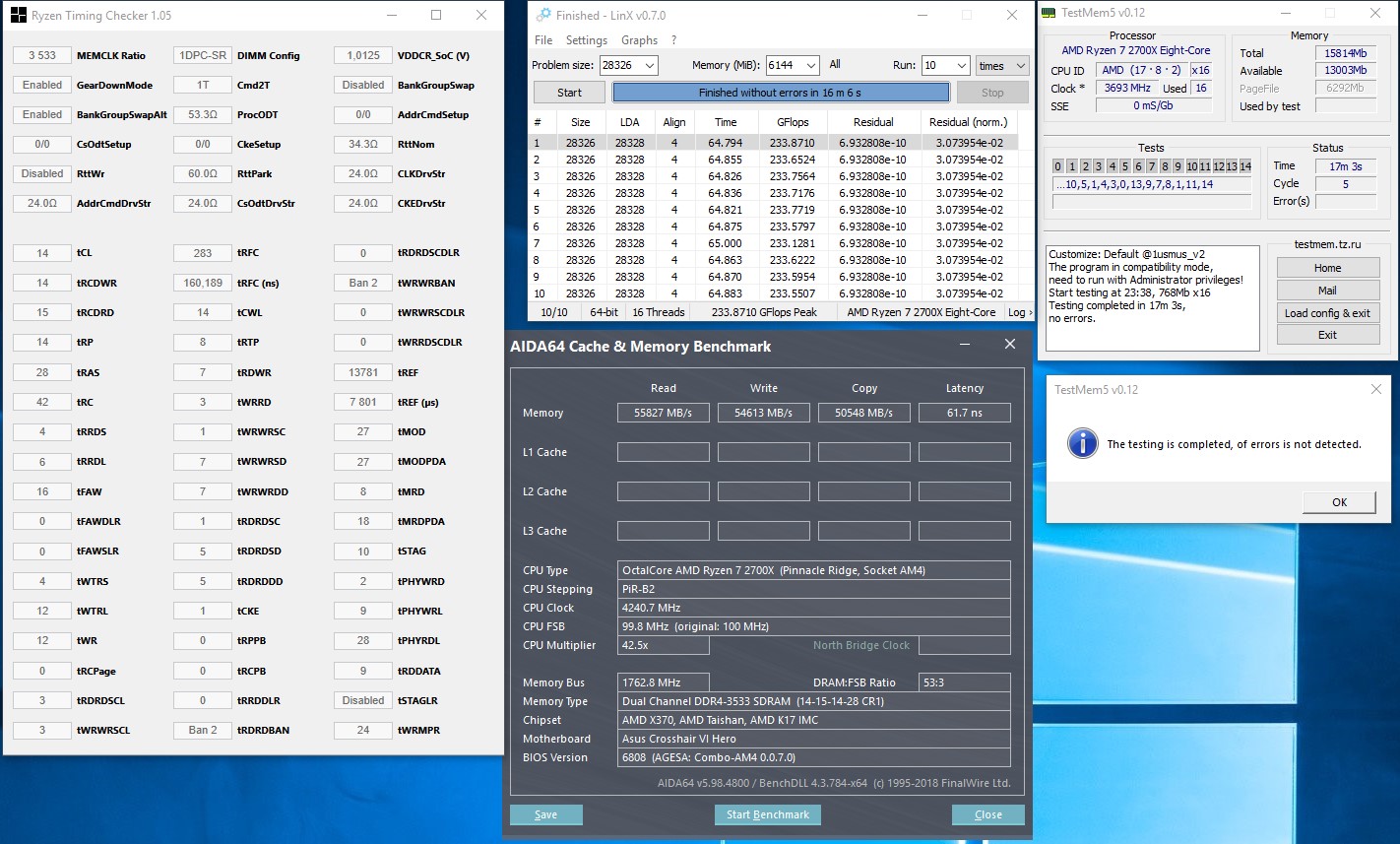The height and width of the screenshot is (844, 1400).
Task: Click the AIDA64 Memory Read value 55827 MB/s
Action: 664,413
